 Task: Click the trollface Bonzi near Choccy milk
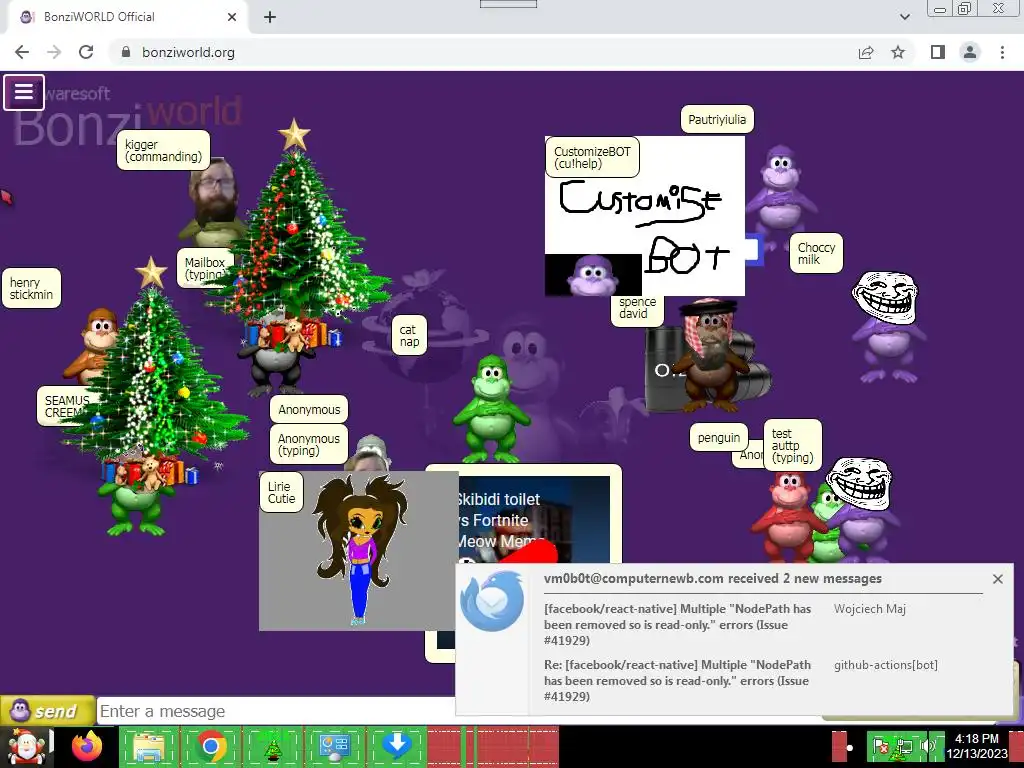coord(888,327)
